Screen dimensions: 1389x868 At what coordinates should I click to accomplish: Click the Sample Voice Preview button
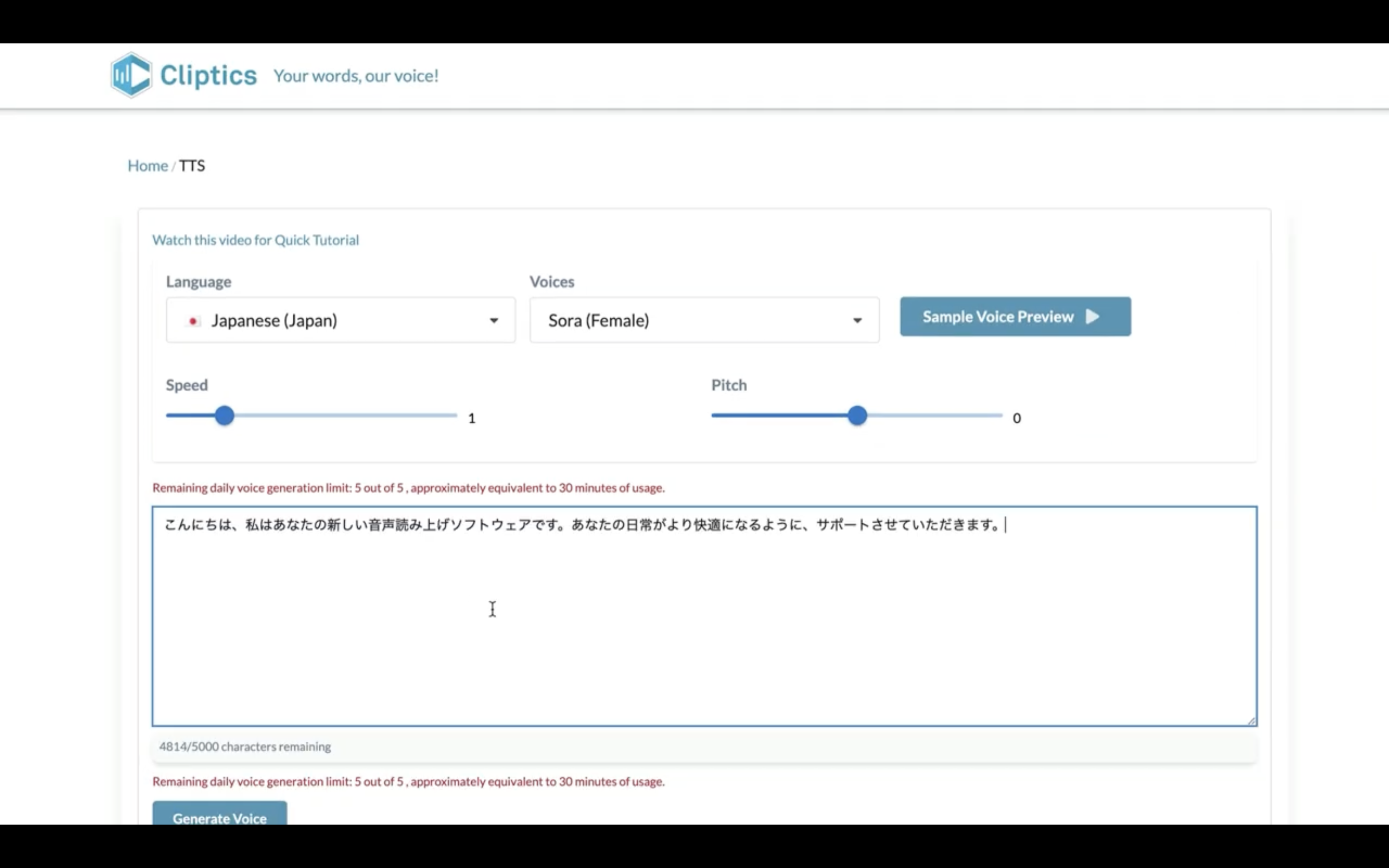click(1015, 316)
